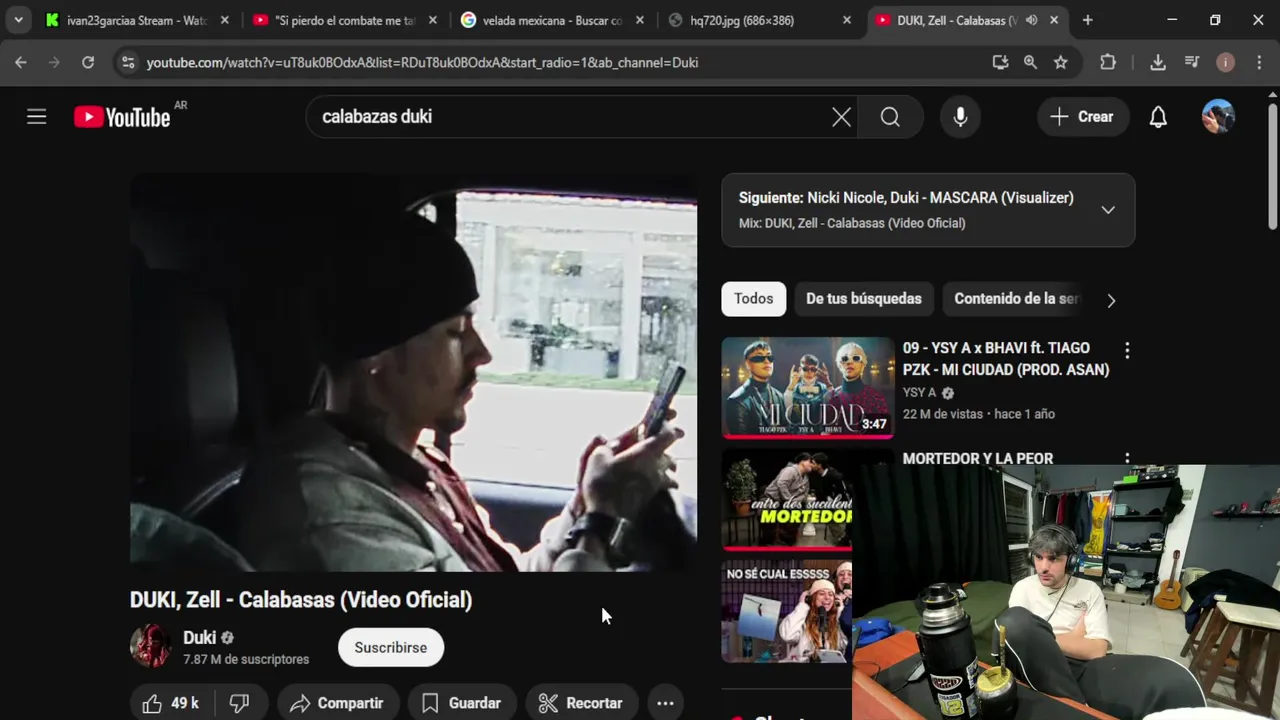Like the video with the thumbs up
The width and height of the screenshot is (1280, 720).
[x=170, y=703]
